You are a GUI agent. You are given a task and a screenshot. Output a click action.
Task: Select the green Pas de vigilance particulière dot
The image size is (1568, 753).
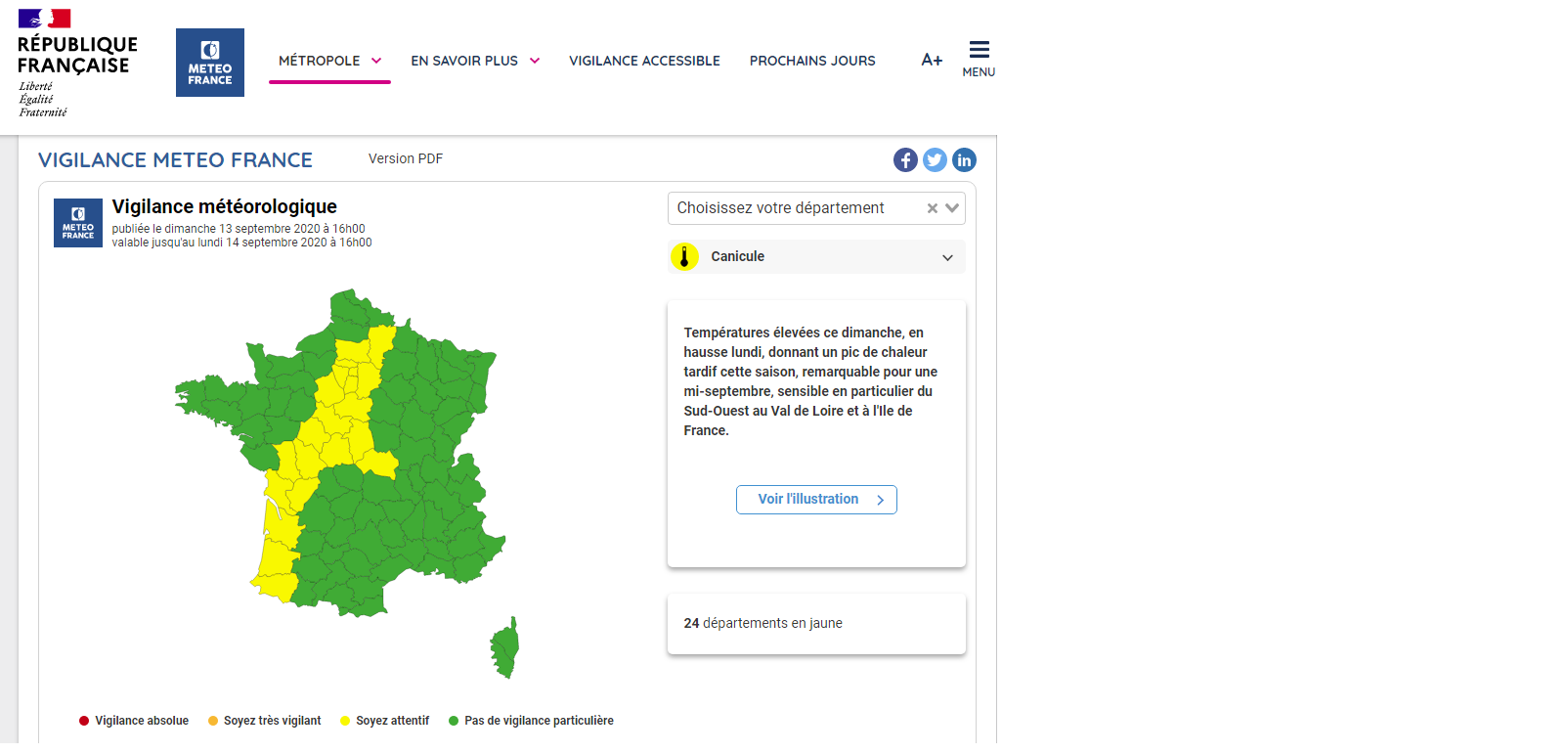pyautogui.click(x=454, y=721)
